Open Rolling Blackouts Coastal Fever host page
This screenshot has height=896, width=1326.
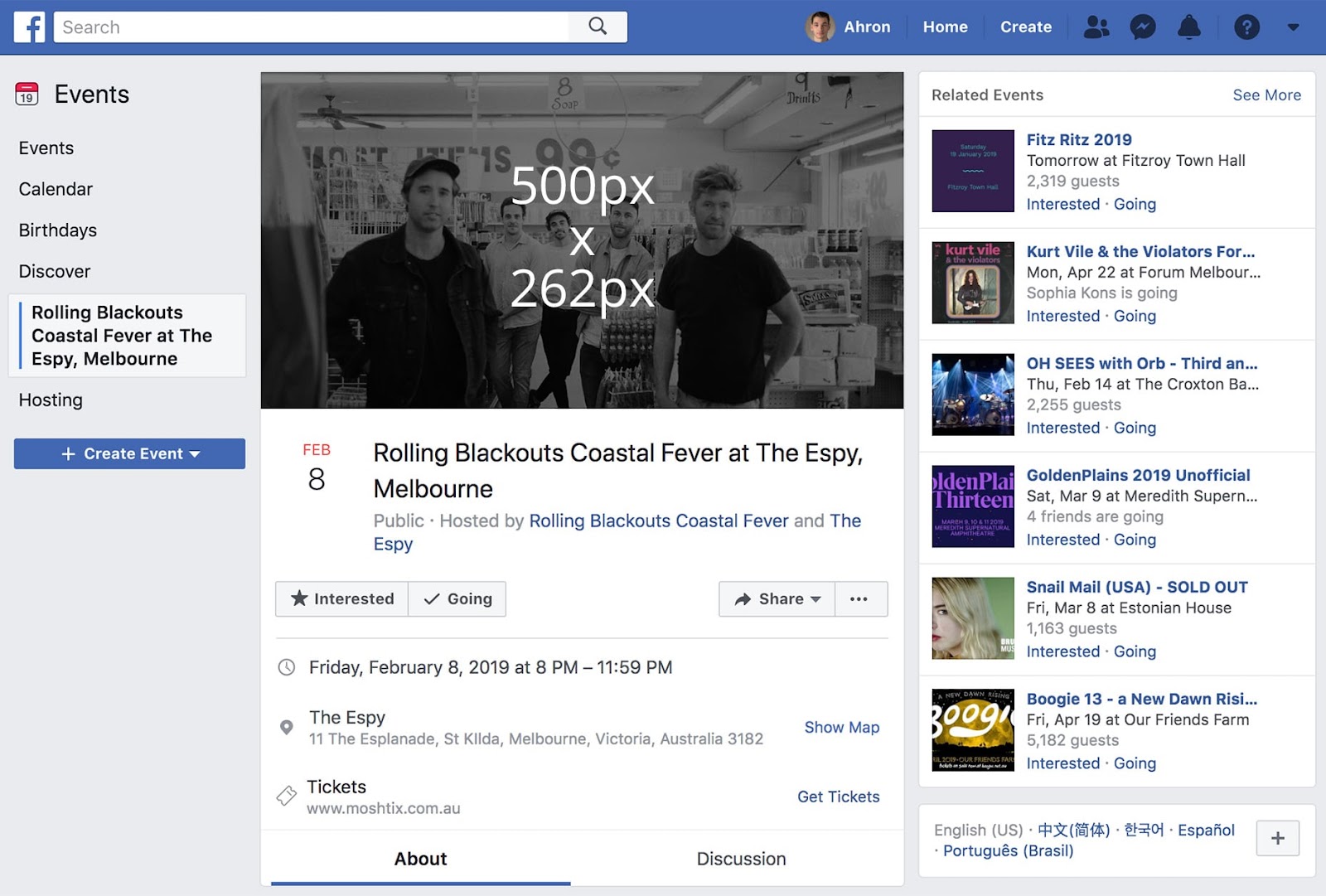pyautogui.click(x=659, y=521)
